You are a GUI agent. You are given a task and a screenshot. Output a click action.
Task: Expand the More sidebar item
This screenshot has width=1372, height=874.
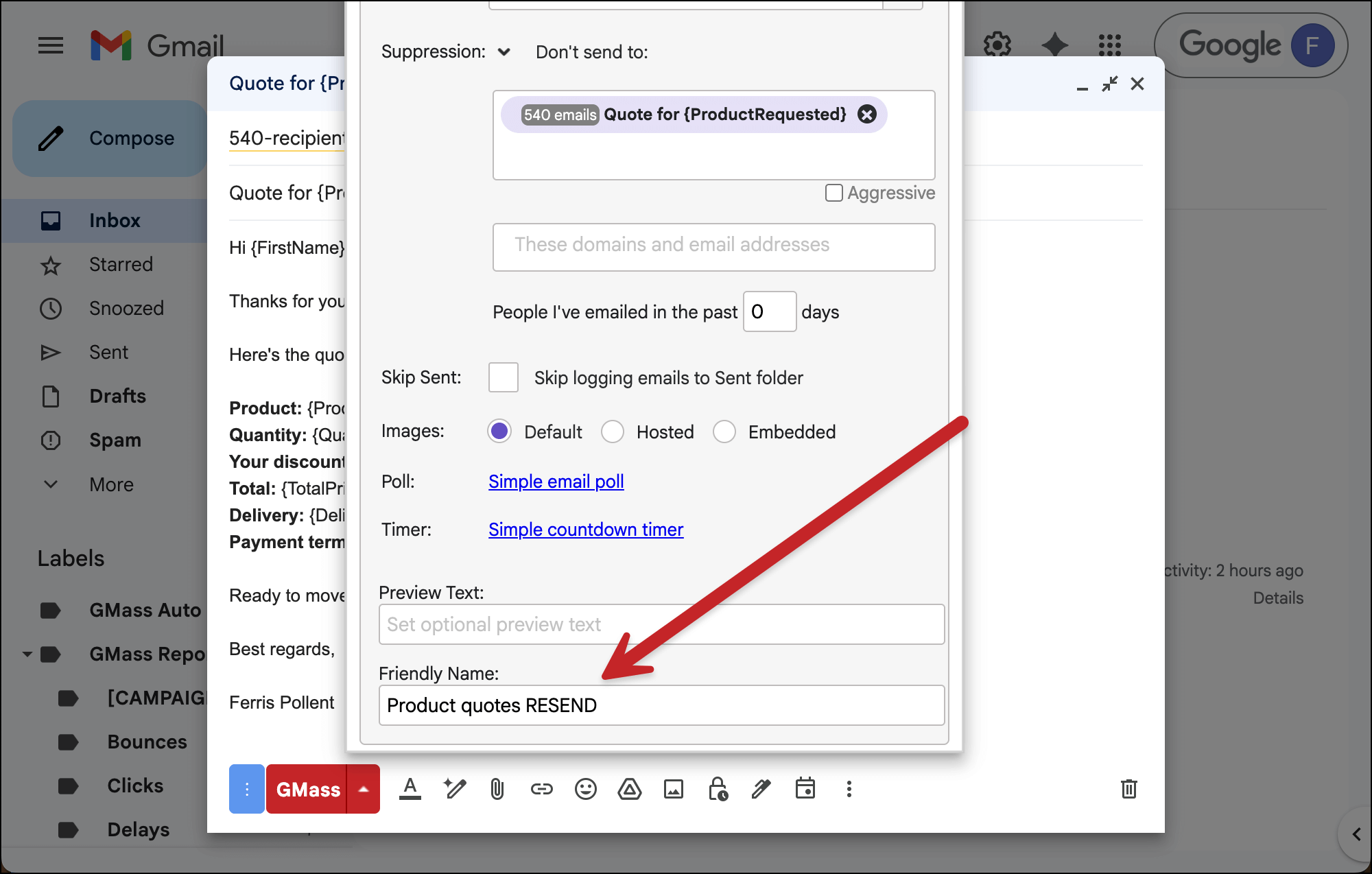click(111, 484)
